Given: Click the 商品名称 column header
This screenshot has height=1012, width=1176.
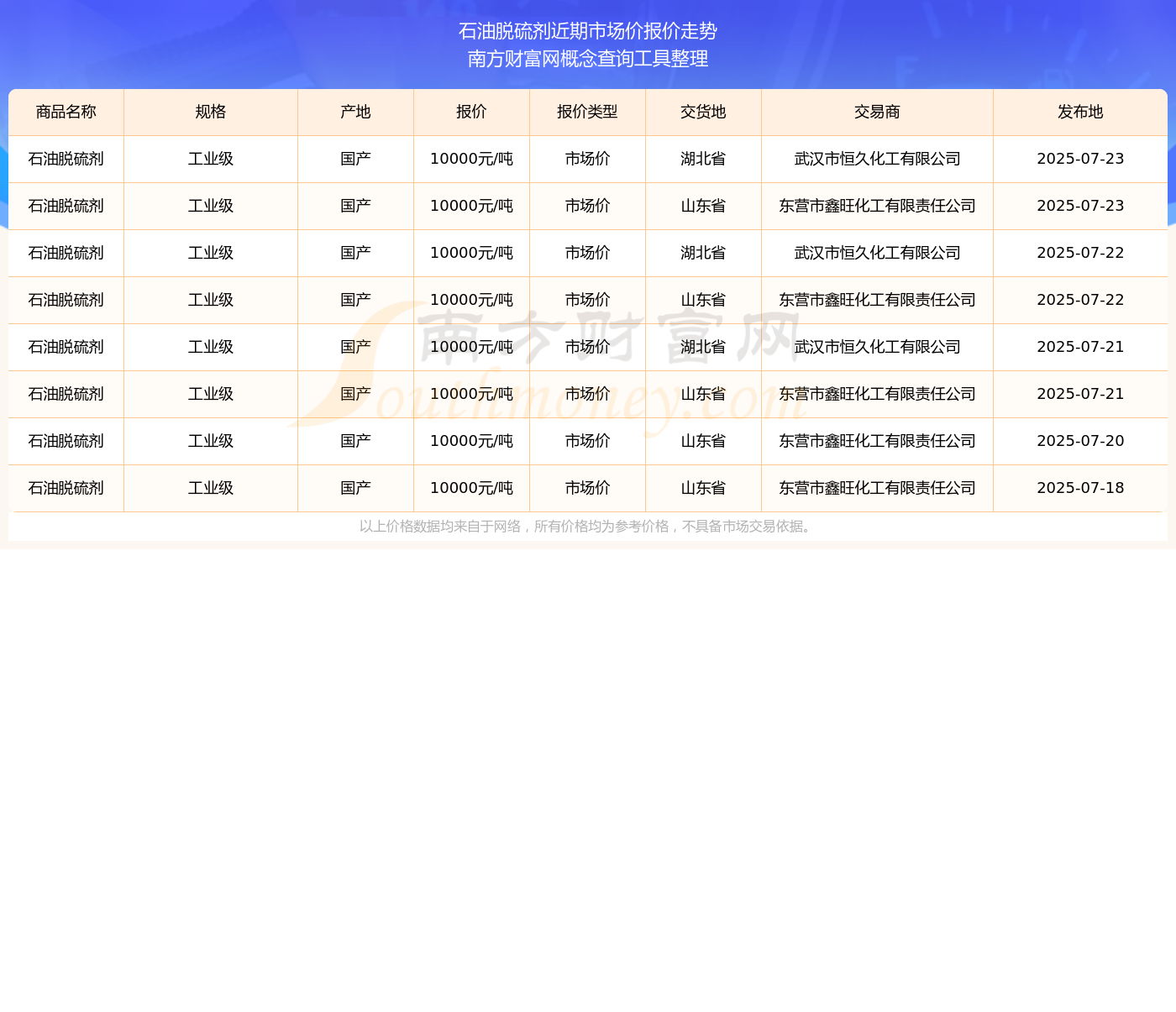Looking at the screenshot, I should (x=66, y=112).
